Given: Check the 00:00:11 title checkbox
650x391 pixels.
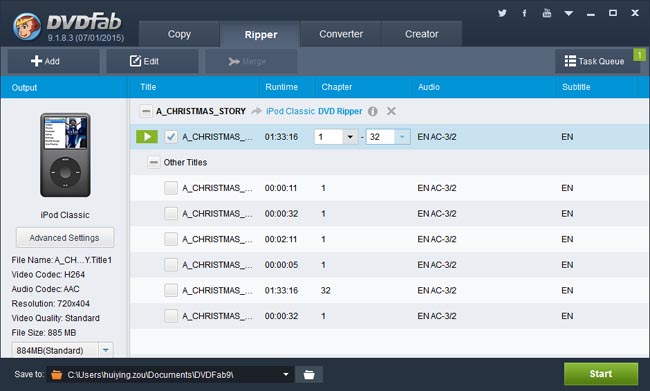Looking at the screenshot, I should point(171,188).
